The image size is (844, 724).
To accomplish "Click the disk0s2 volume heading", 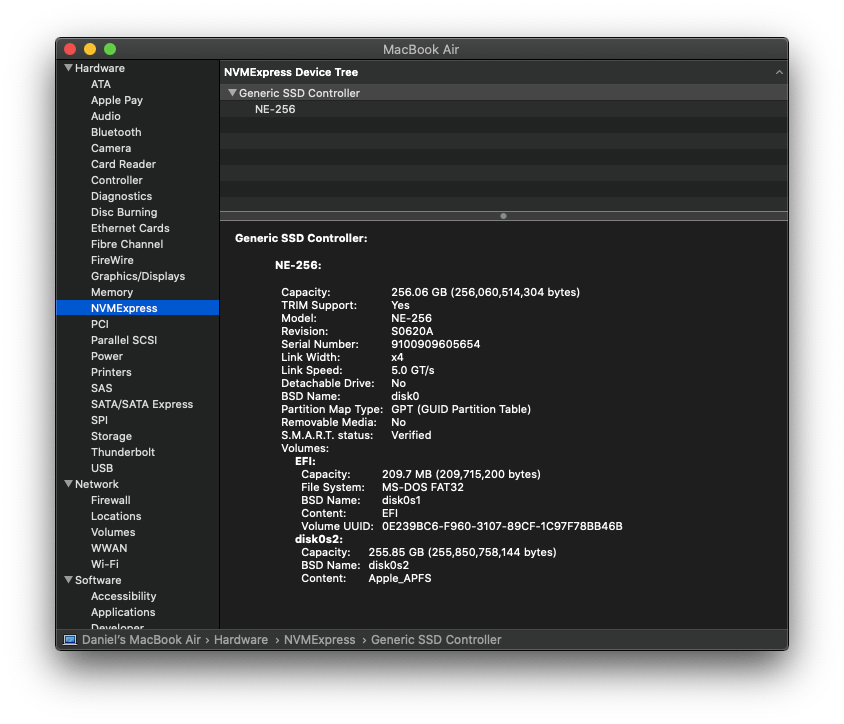I will pyautogui.click(x=319, y=539).
